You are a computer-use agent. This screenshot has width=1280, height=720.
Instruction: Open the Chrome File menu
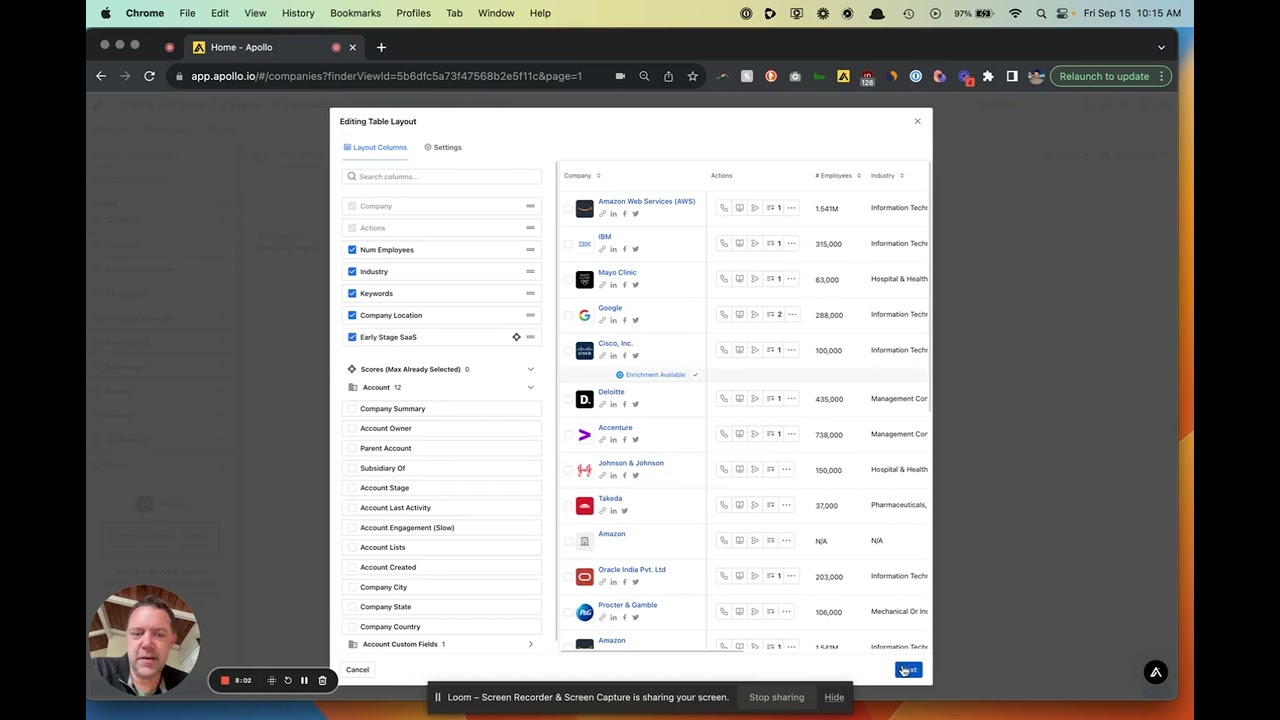pyautogui.click(x=187, y=13)
